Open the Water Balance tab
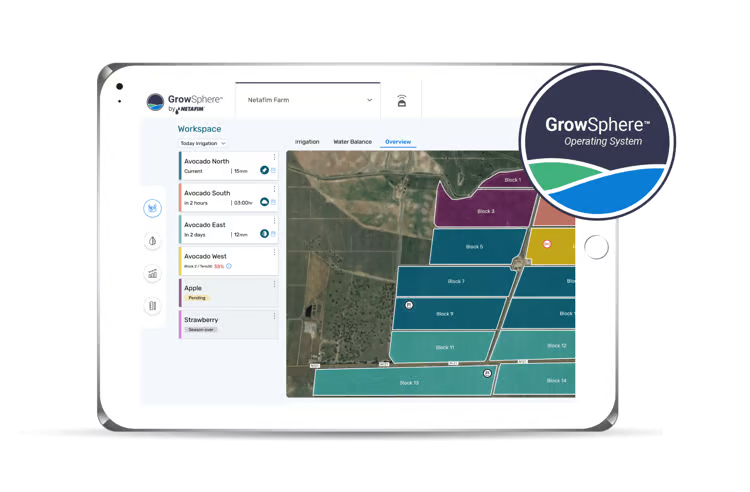The width and height of the screenshot is (750, 492). 352,142
